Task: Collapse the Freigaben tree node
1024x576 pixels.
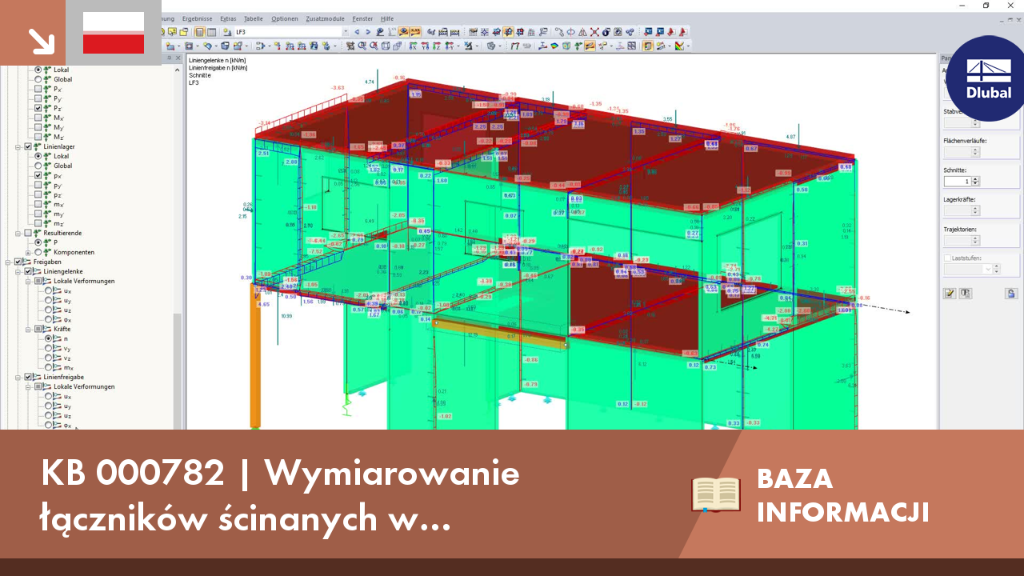Action: 8,262
